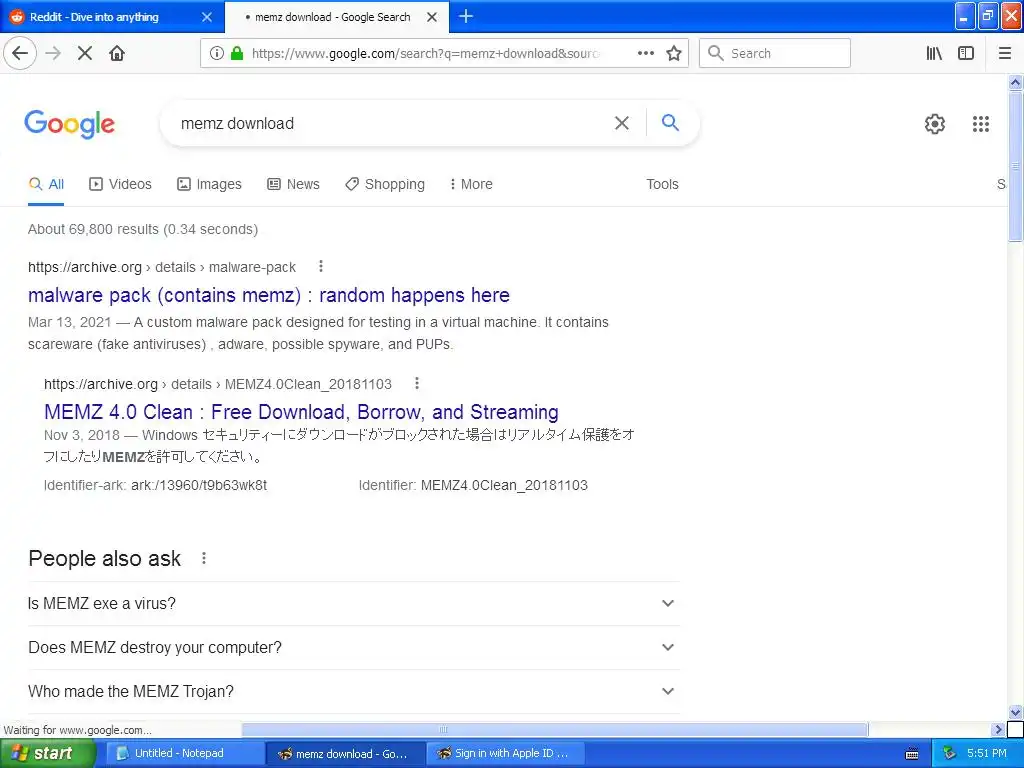
Task: Open a new tab with the plus button
Action: tap(466, 16)
